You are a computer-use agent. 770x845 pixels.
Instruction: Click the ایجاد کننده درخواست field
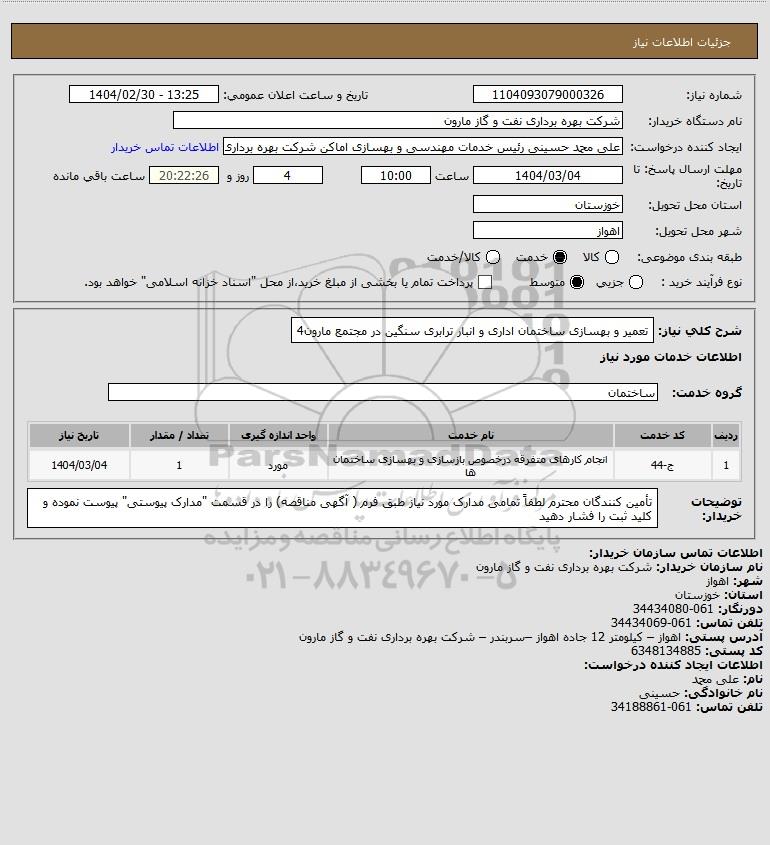click(422, 147)
